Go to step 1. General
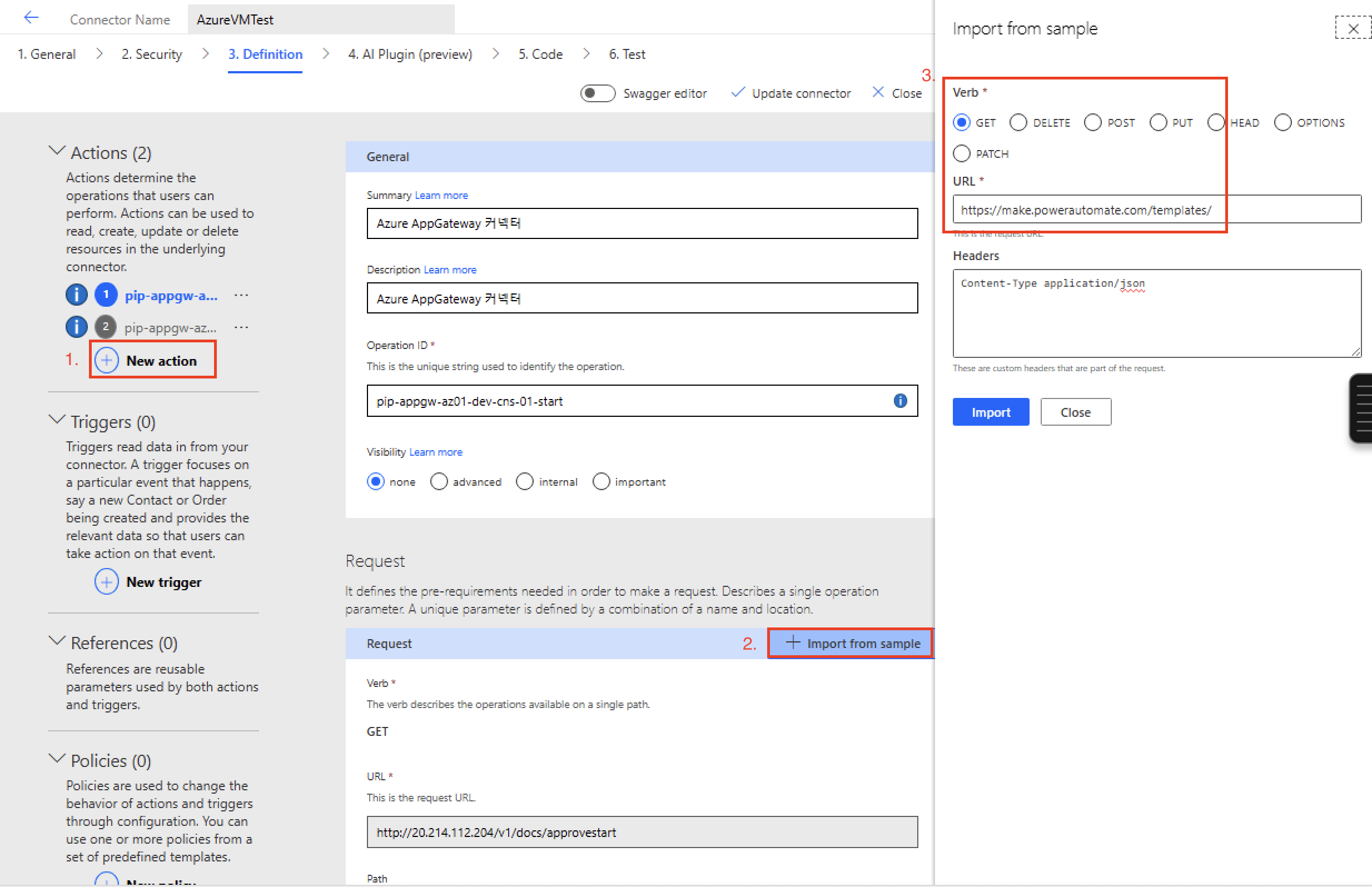The height and width of the screenshot is (887, 1372). click(47, 54)
